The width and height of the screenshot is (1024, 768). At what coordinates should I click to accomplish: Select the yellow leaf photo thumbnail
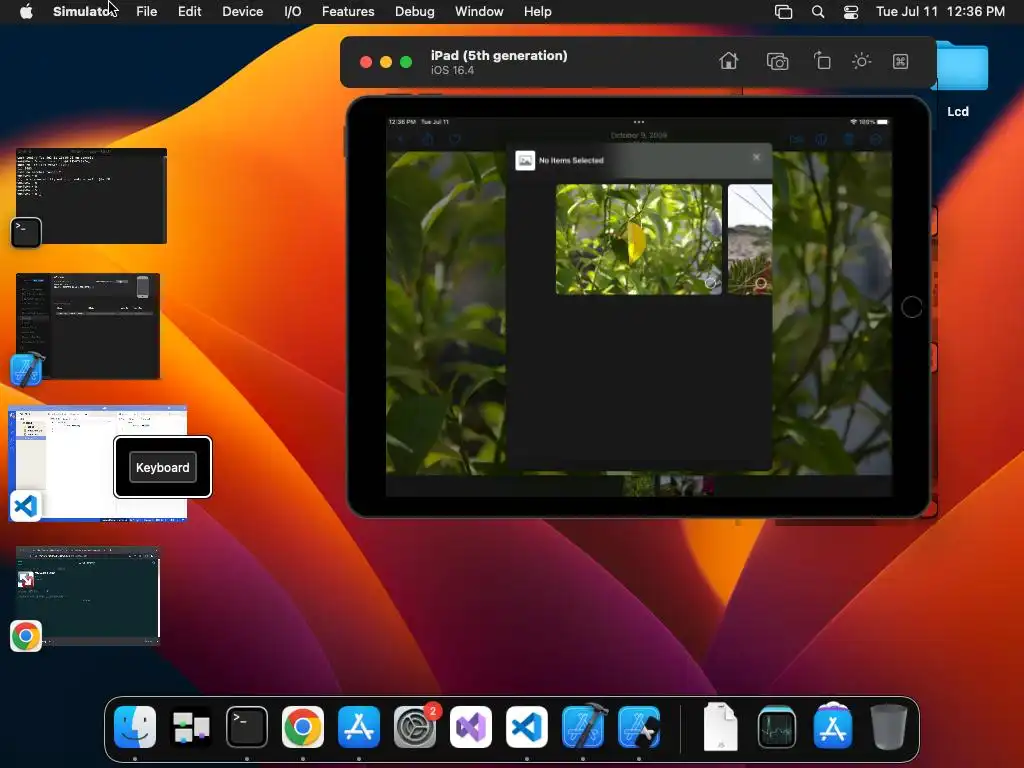[639, 239]
